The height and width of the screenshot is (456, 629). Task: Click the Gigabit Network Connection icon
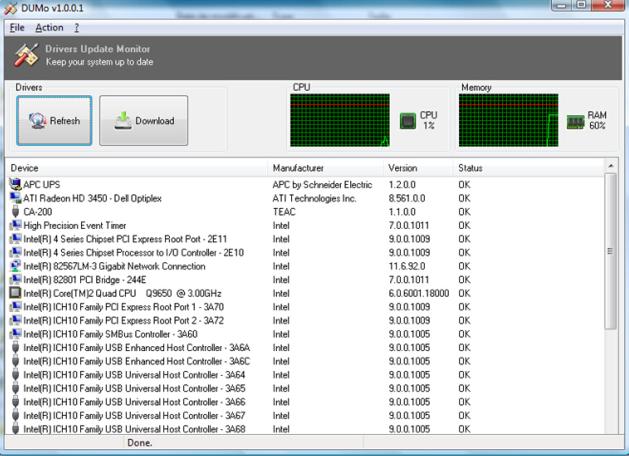click(15, 266)
